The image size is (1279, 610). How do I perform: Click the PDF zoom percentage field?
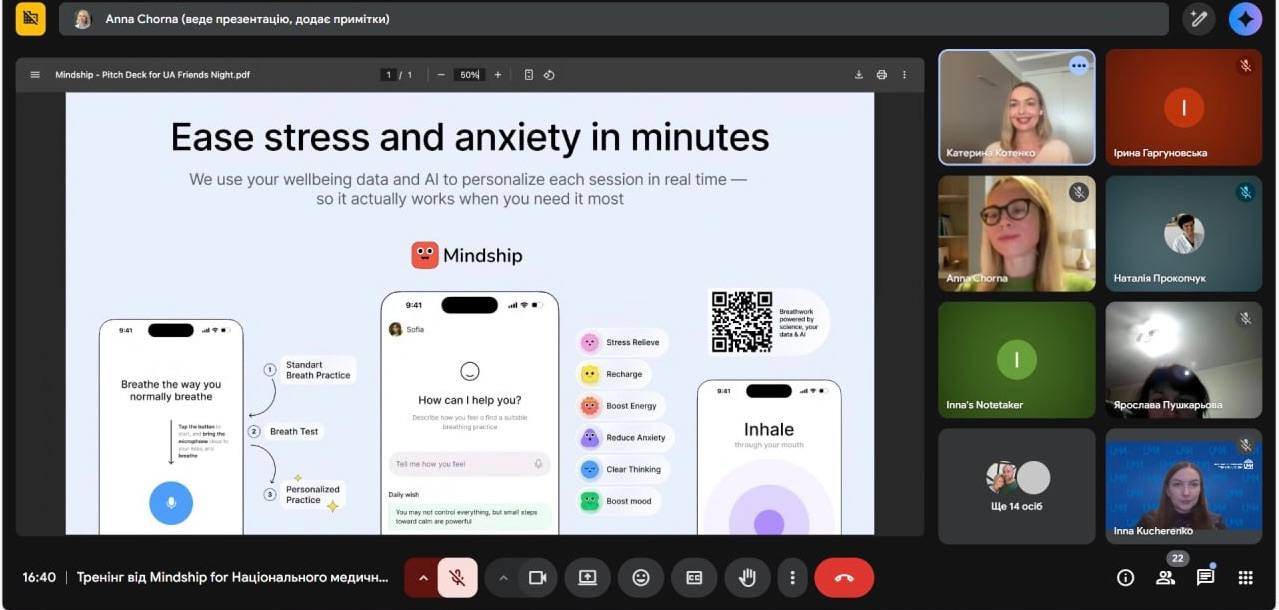(468, 75)
